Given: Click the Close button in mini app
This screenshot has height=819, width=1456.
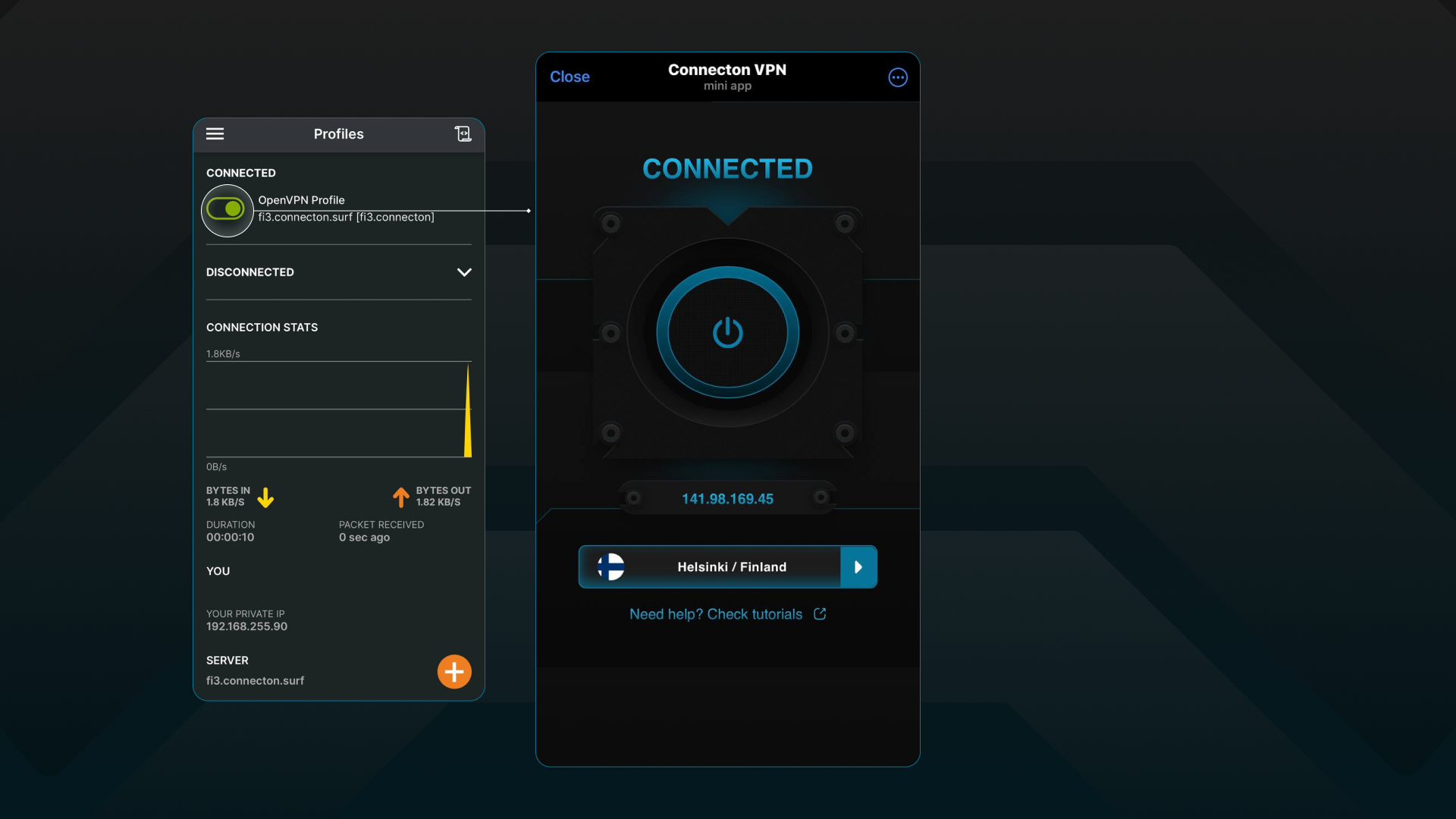Looking at the screenshot, I should [x=570, y=77].
